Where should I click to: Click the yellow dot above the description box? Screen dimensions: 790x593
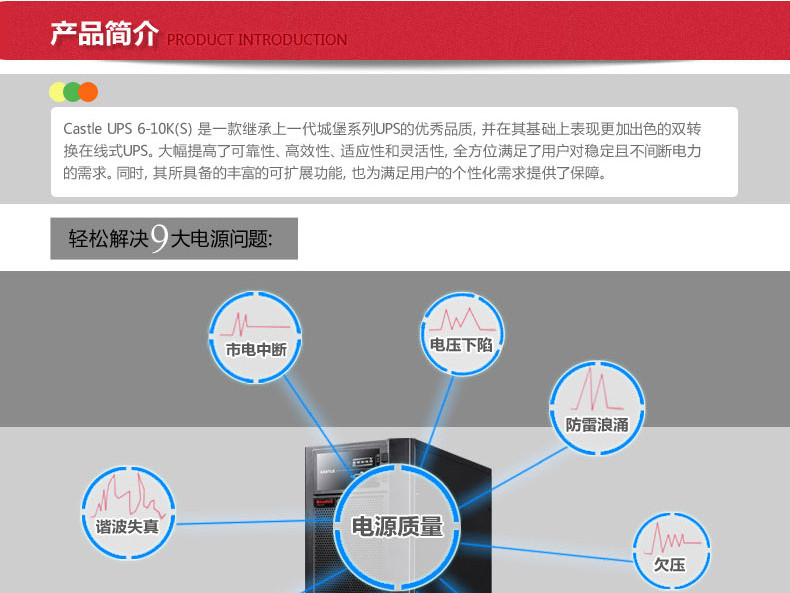[x=57, y=92]
